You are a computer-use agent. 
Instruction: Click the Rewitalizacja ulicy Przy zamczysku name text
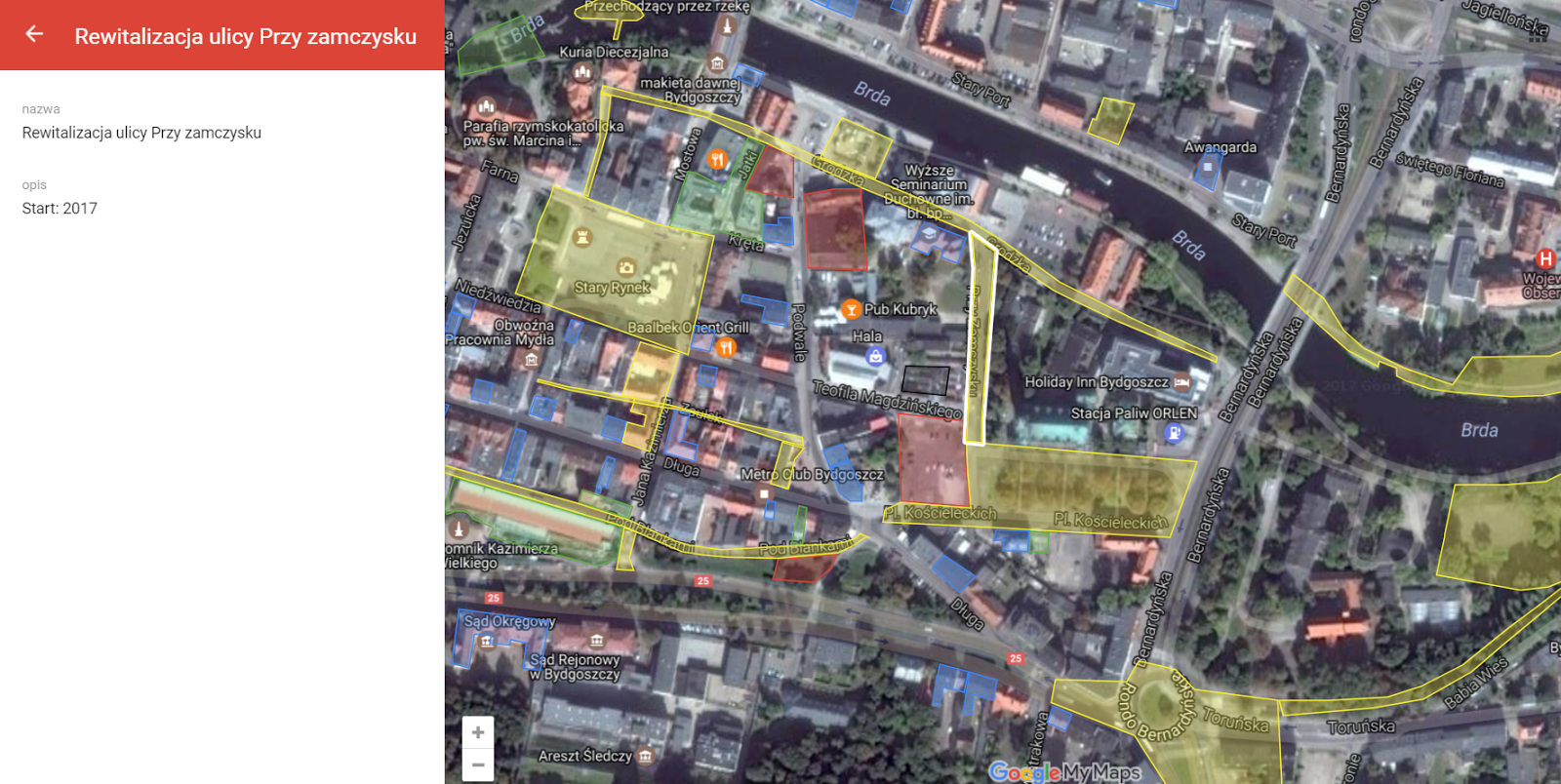coord(141,133)
